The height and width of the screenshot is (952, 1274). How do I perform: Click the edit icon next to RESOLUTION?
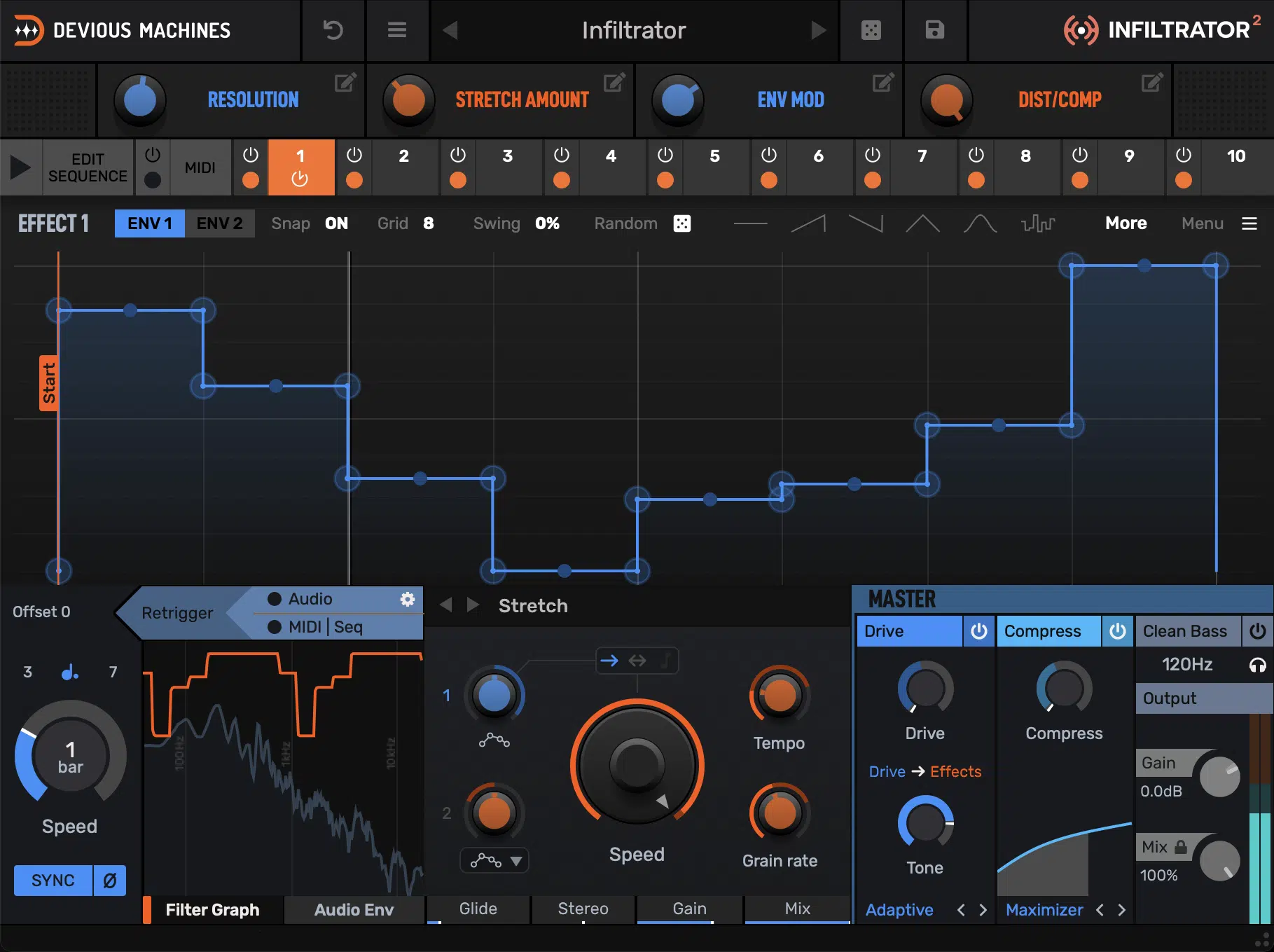click(x=345, y=83)
